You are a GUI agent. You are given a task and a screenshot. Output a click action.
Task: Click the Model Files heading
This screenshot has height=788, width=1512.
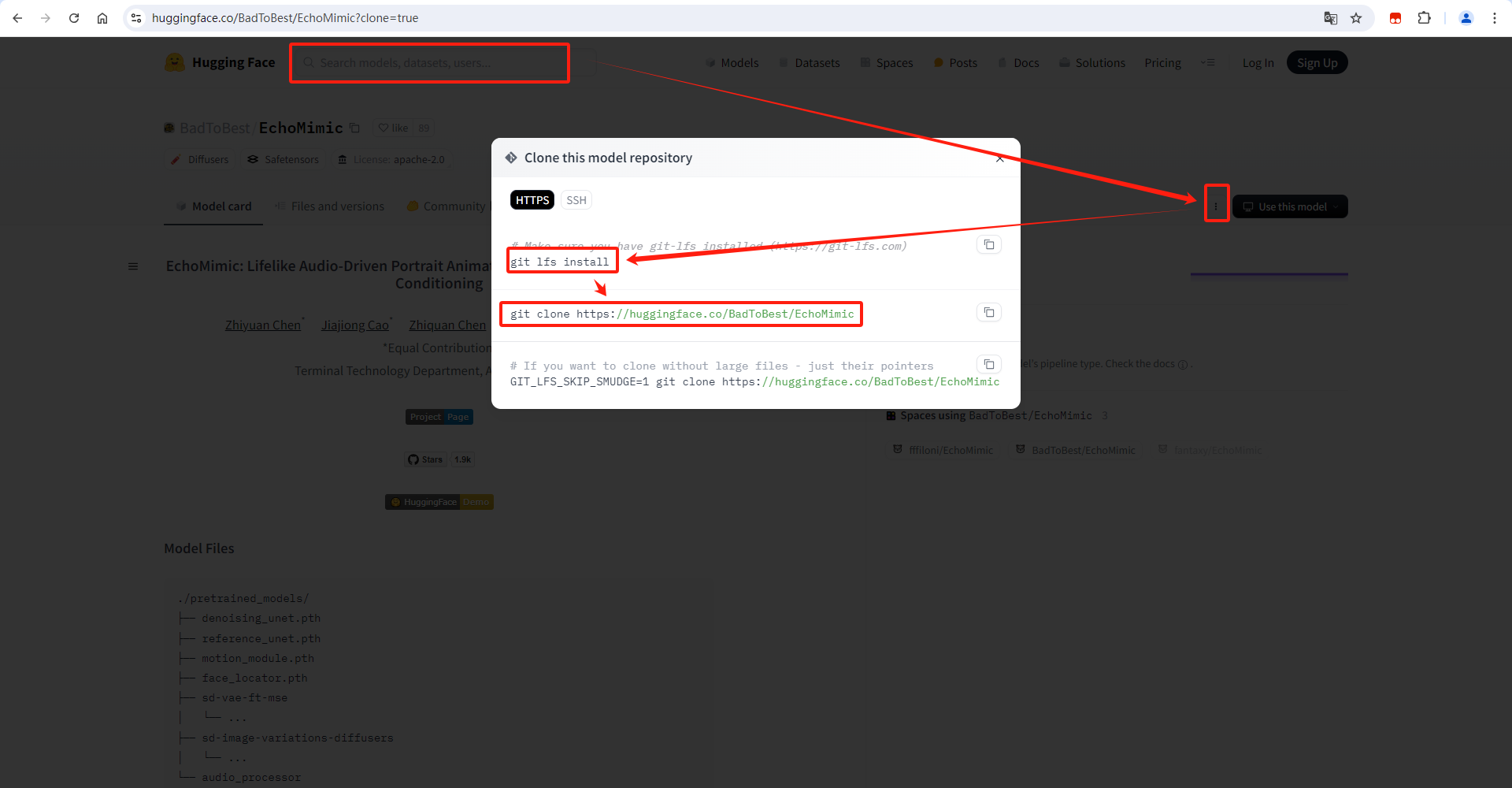tap(199, 548)
